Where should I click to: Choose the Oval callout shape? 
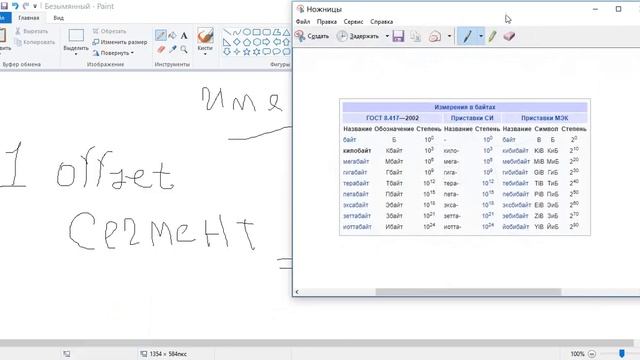(x=277, y=51)
